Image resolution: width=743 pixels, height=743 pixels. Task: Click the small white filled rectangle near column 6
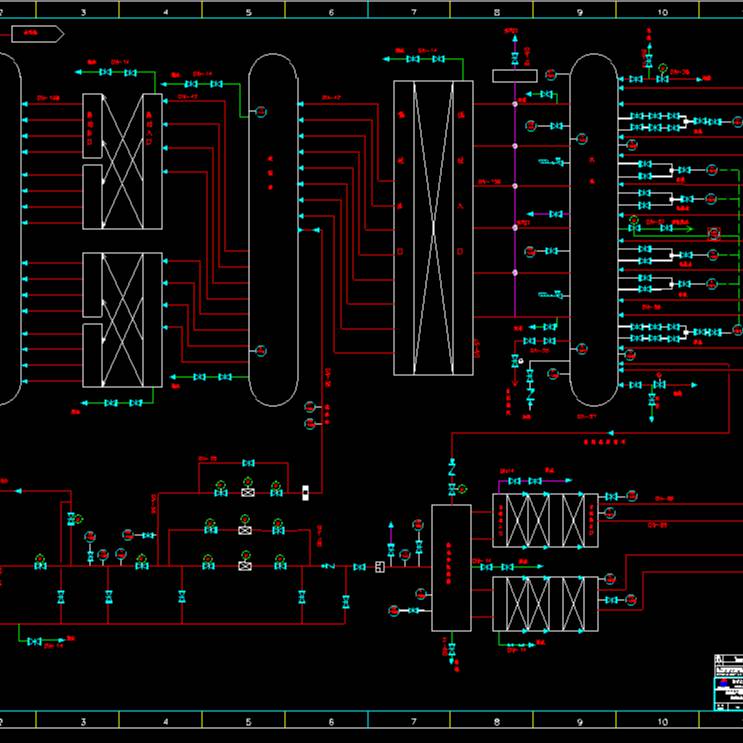[305, 491]
